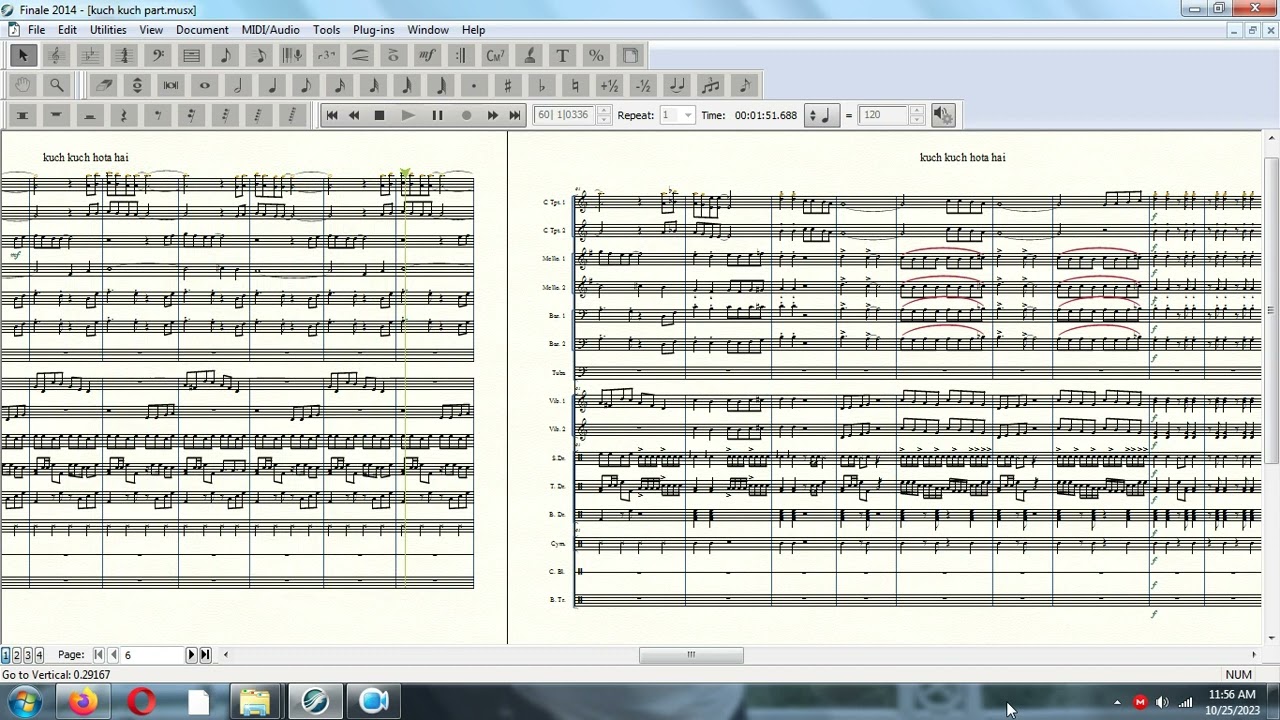Select the Lyrics tool
Viewport: 1280px width, 720px height.
[x=530, y=56]
